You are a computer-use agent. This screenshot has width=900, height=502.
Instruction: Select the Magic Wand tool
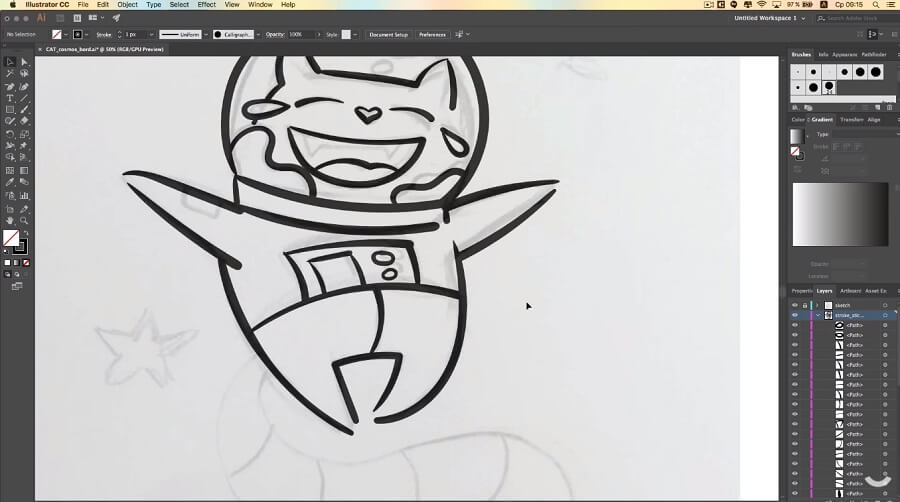tap(10, 74)
